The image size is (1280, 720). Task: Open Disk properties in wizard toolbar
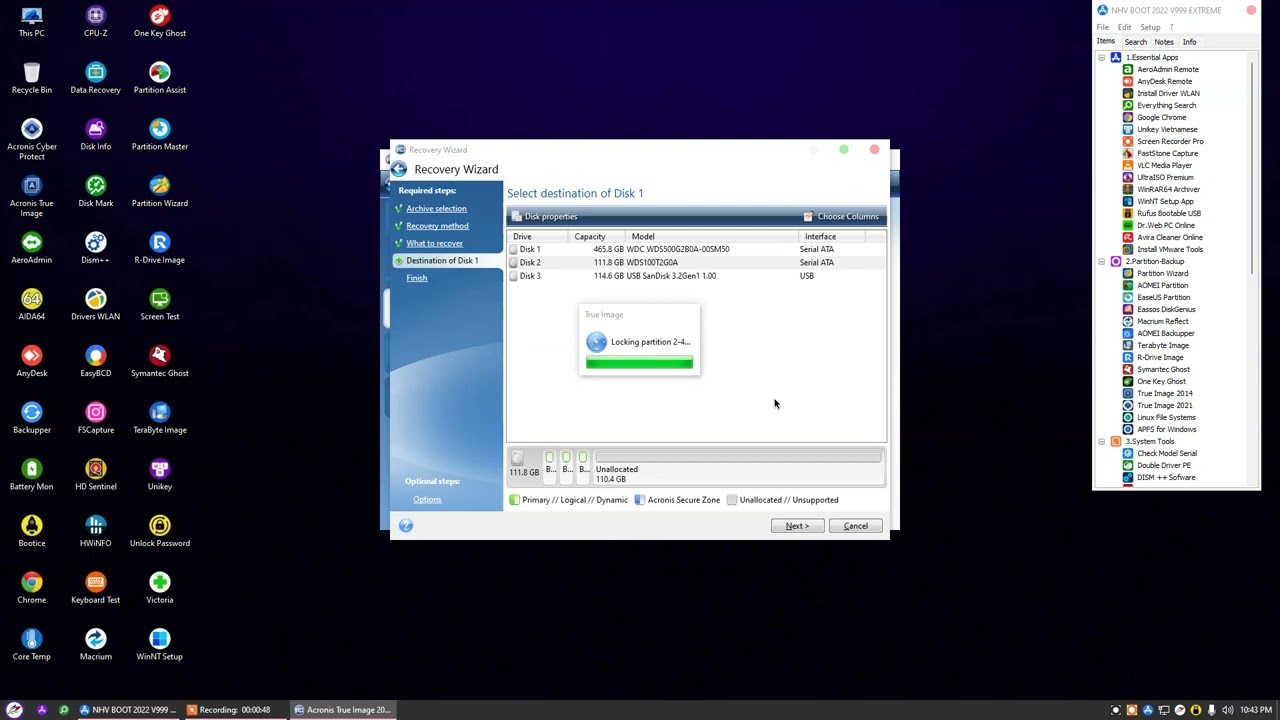pyautogui.click(x=544, y=216)
